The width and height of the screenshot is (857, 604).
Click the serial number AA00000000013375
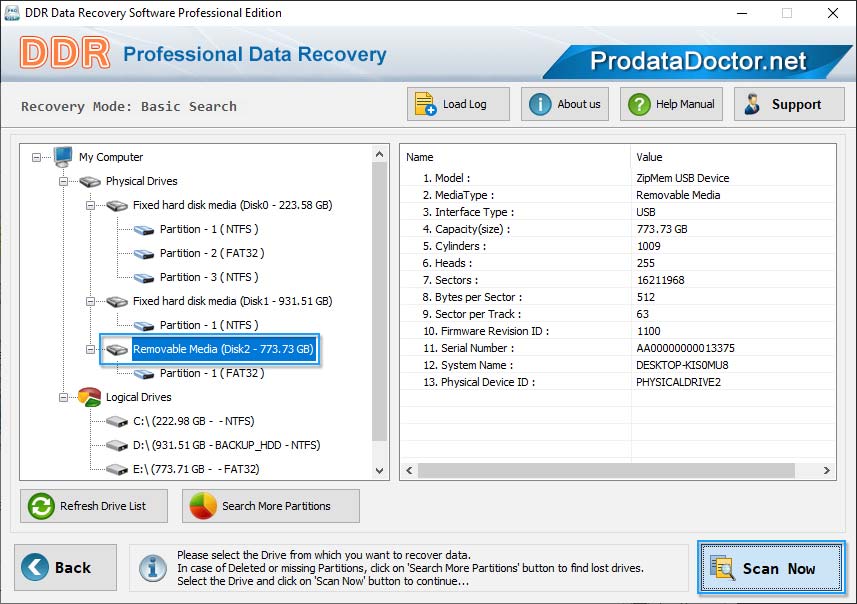pyautogui.click(x=685, y=348)
